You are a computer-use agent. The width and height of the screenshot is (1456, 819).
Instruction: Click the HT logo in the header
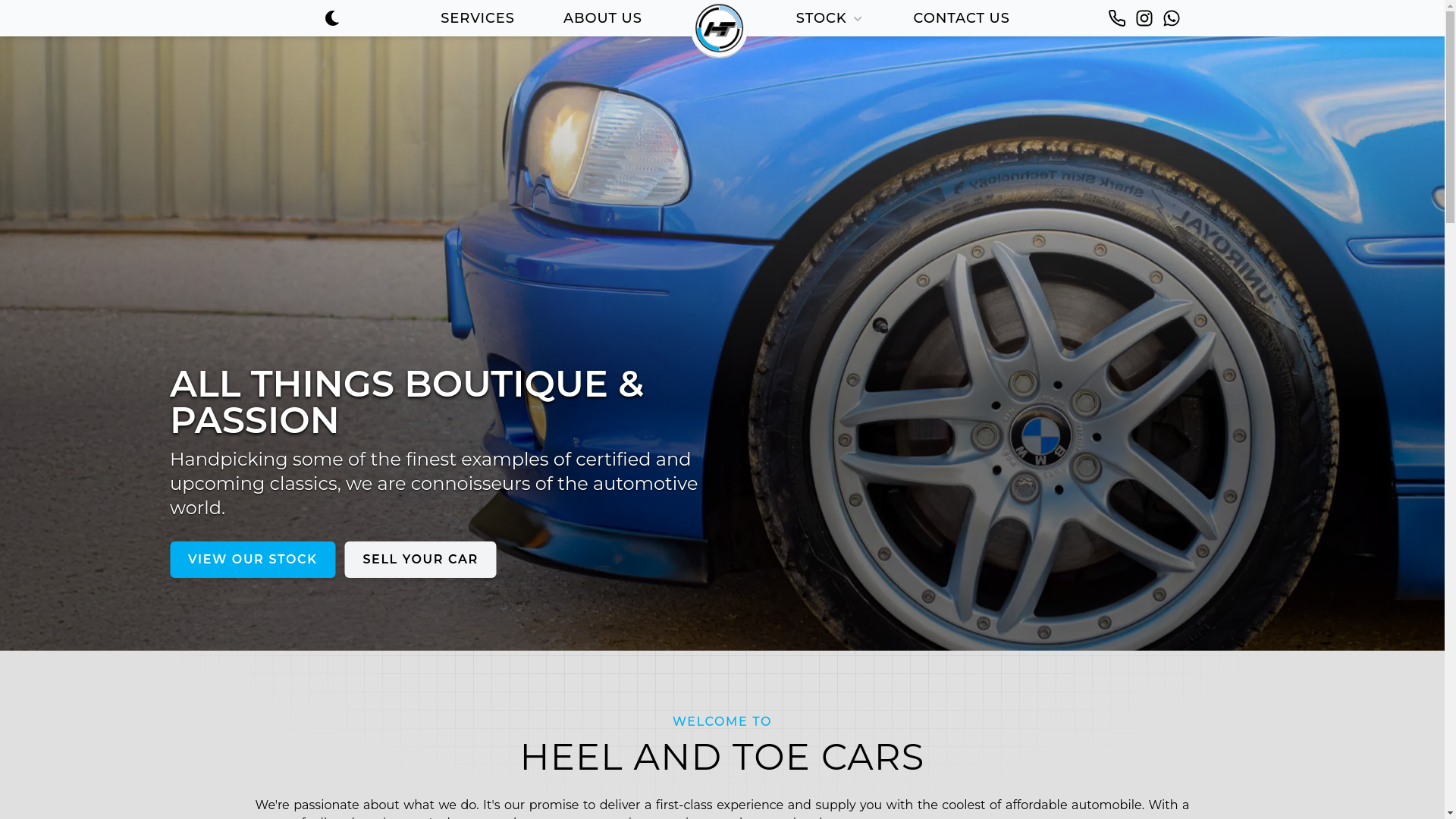(719, 30)
